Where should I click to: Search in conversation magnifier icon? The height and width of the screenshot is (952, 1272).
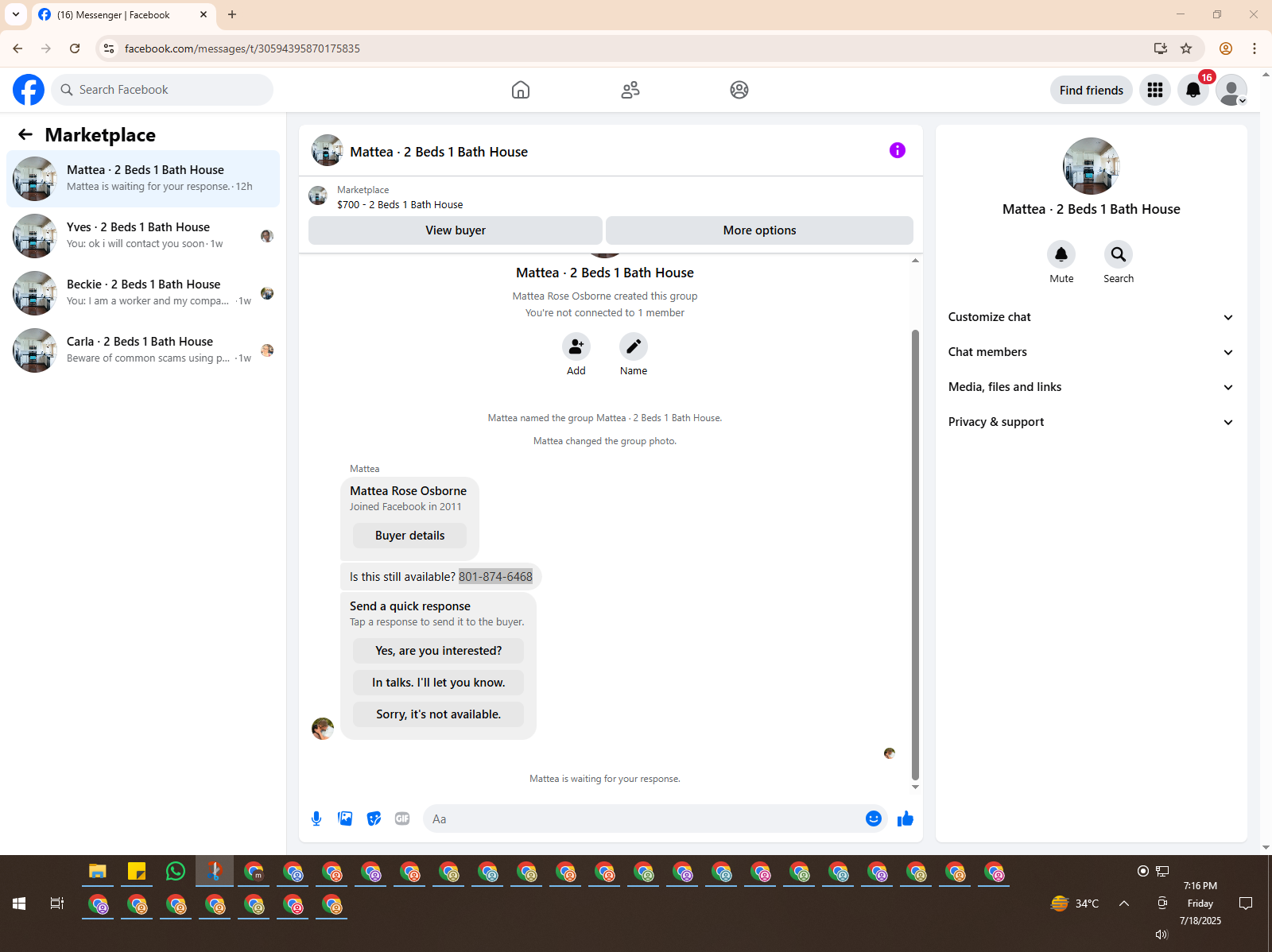point(1119,254)
